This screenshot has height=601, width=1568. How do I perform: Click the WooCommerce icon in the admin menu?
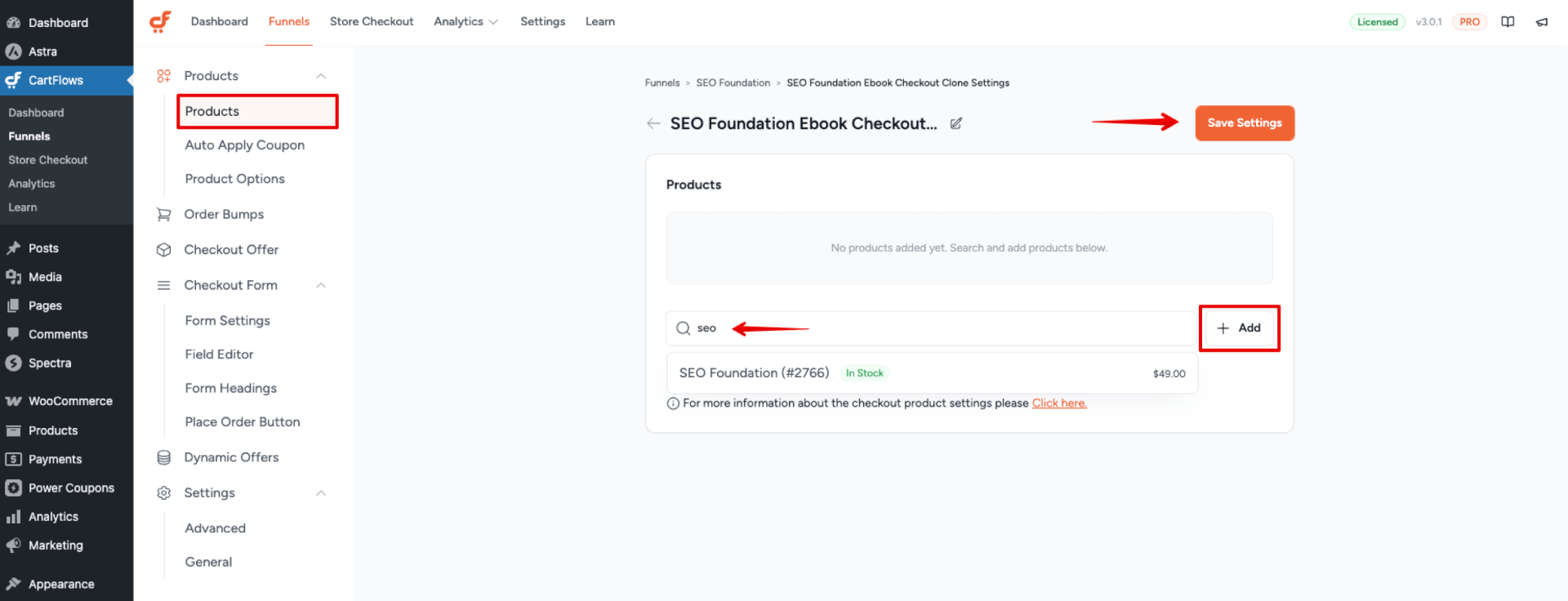pyautogui.click(x=14, y=401)
